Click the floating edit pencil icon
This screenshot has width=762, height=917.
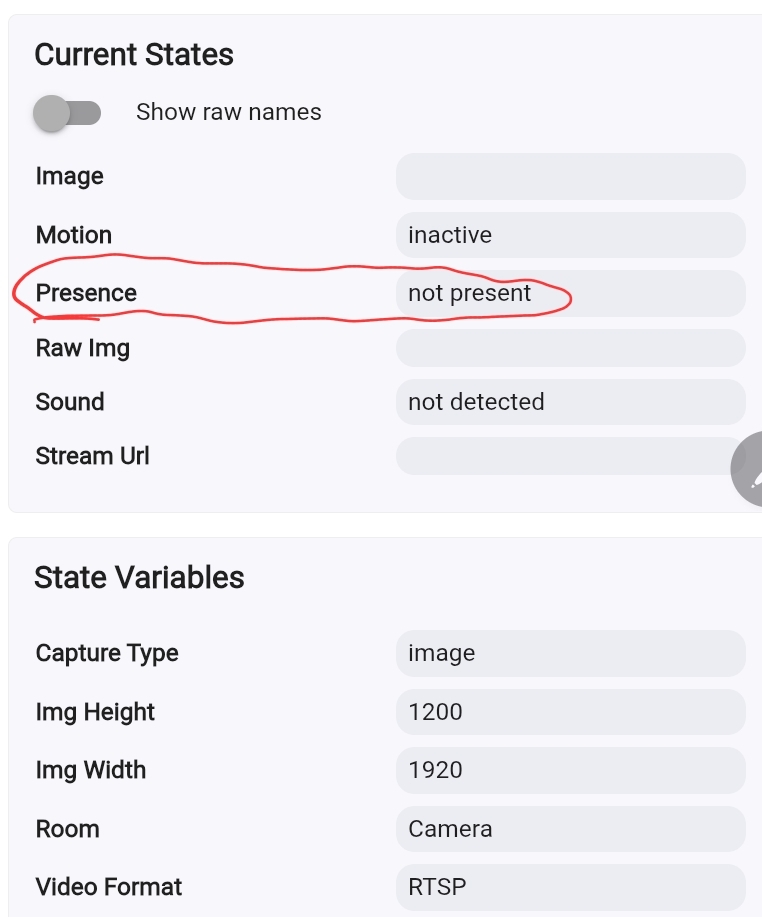(751, 468)
